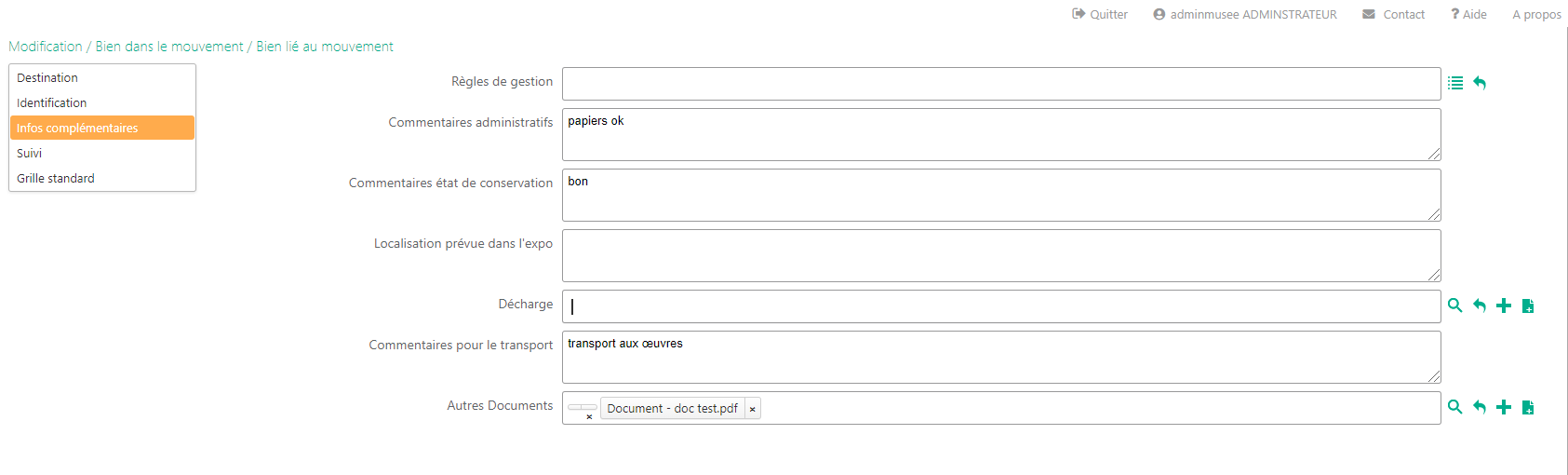The height and width of the screenshot is (475, 1568).
Task: Open the Grille standard section
Action: (x=56, y=179)
